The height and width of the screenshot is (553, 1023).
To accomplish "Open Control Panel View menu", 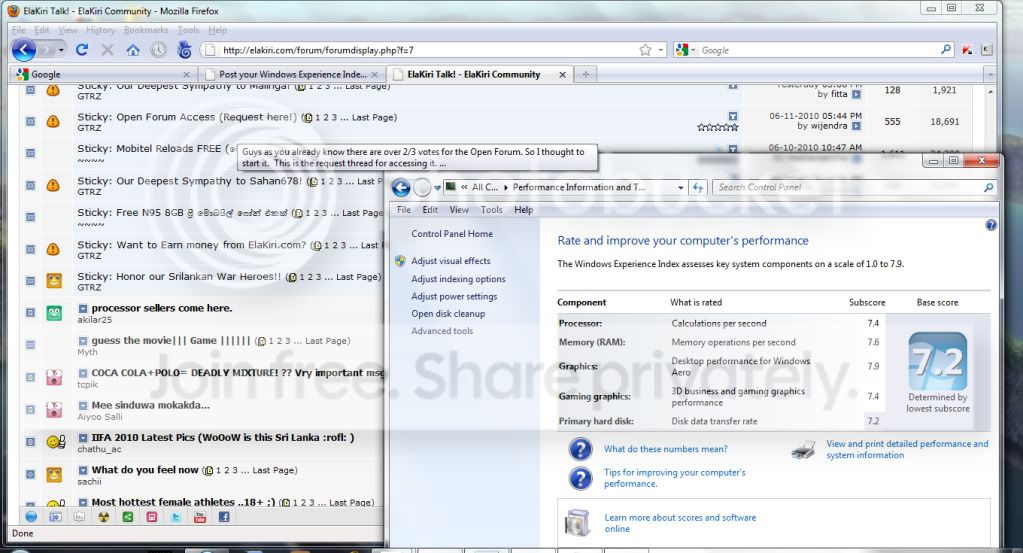I will tap(459, 209).
